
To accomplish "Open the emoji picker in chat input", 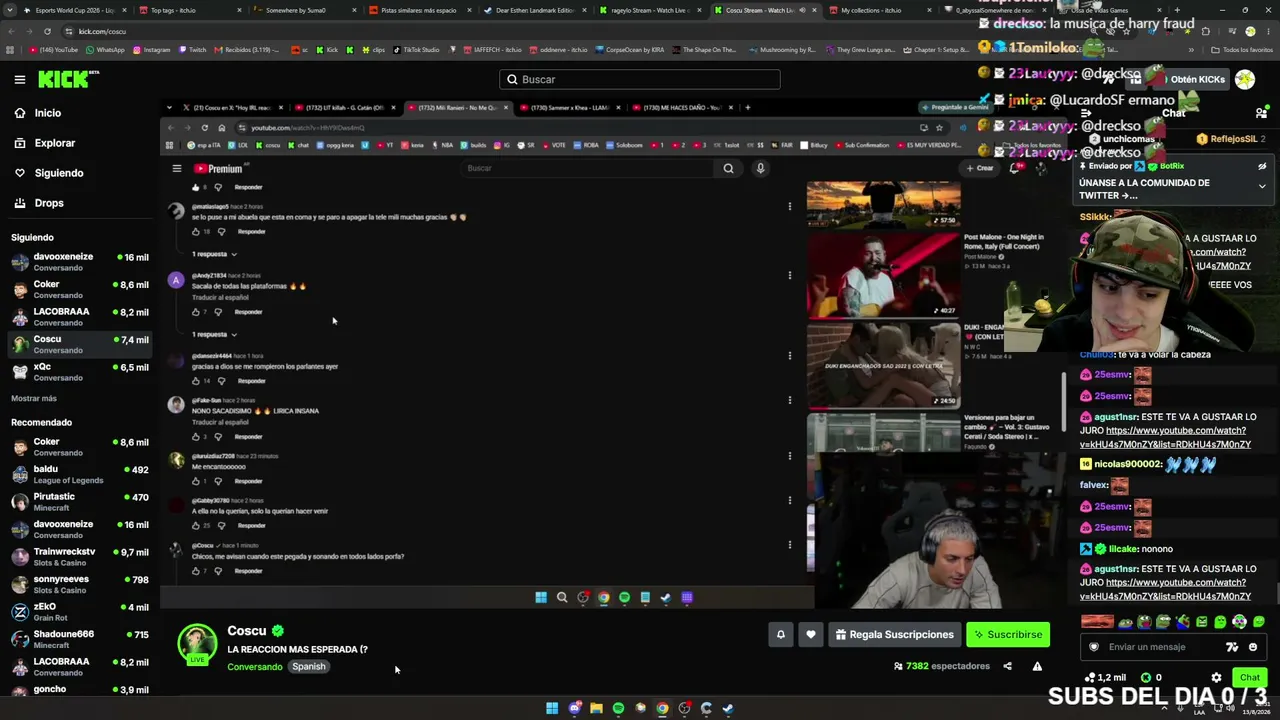I will click(x=1252, y=647).
